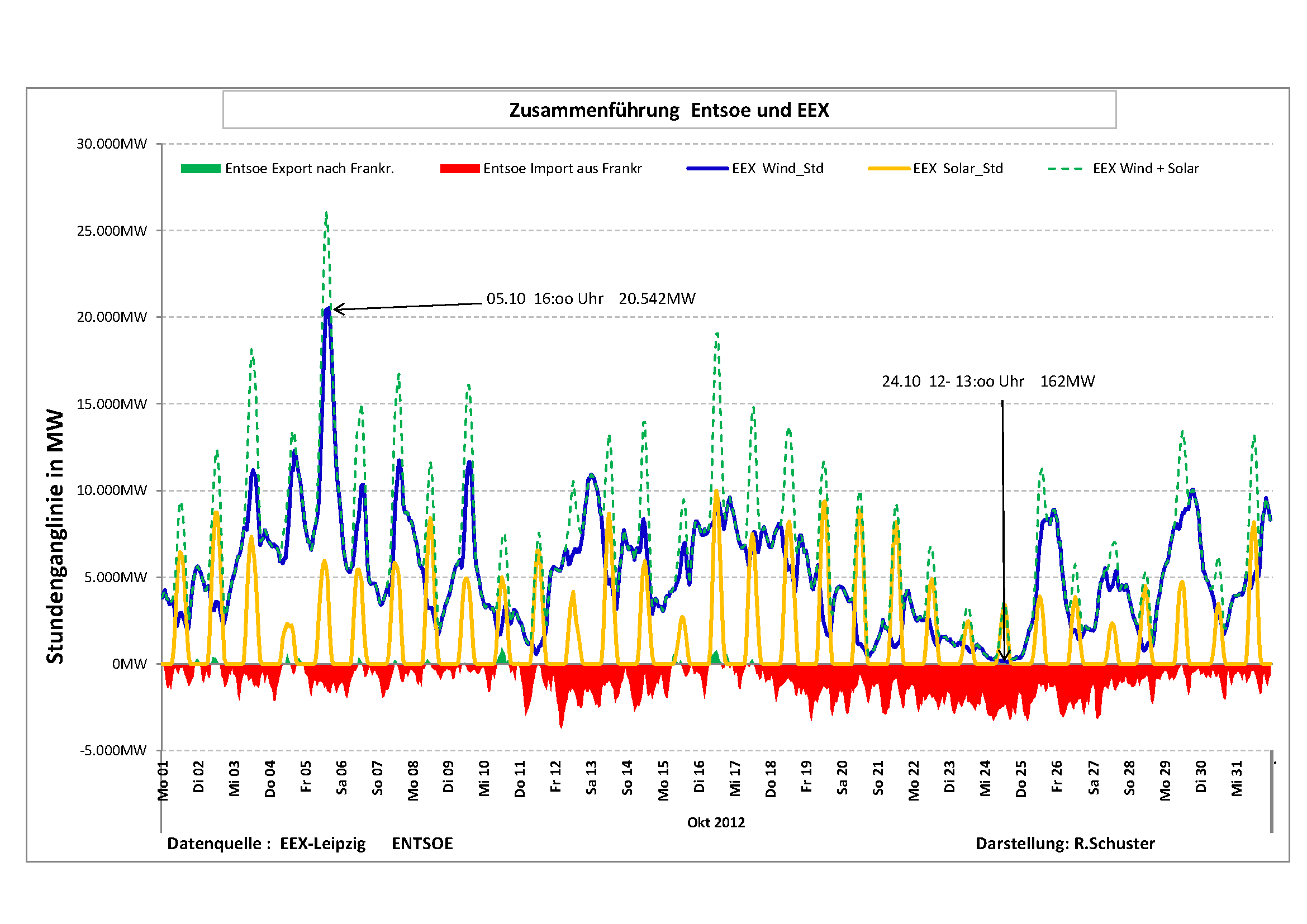Click the Mi 31 date label

1236,778
